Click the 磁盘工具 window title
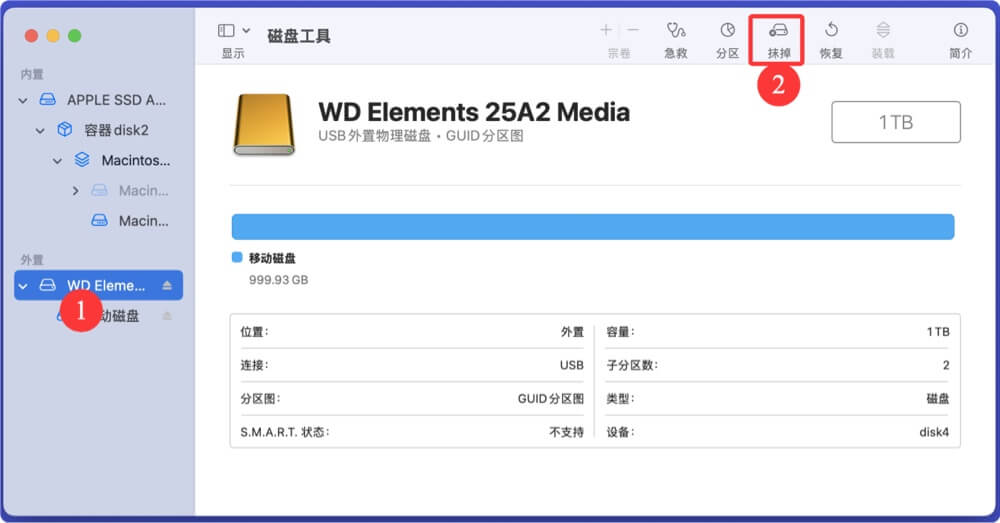This screenshot has width=1000, height=523. [x=298, y=36]
